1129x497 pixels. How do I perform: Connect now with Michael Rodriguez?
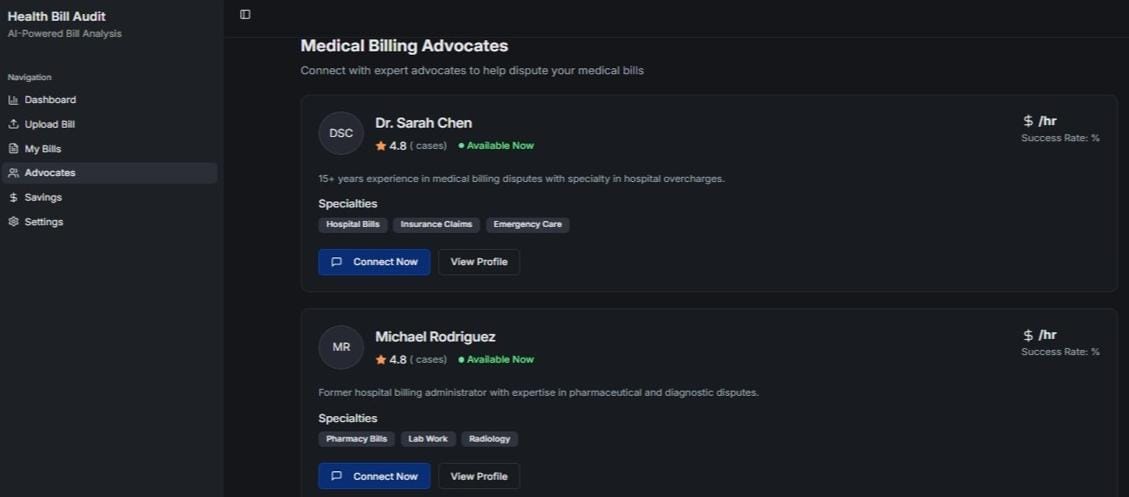[x=374, y=476]
